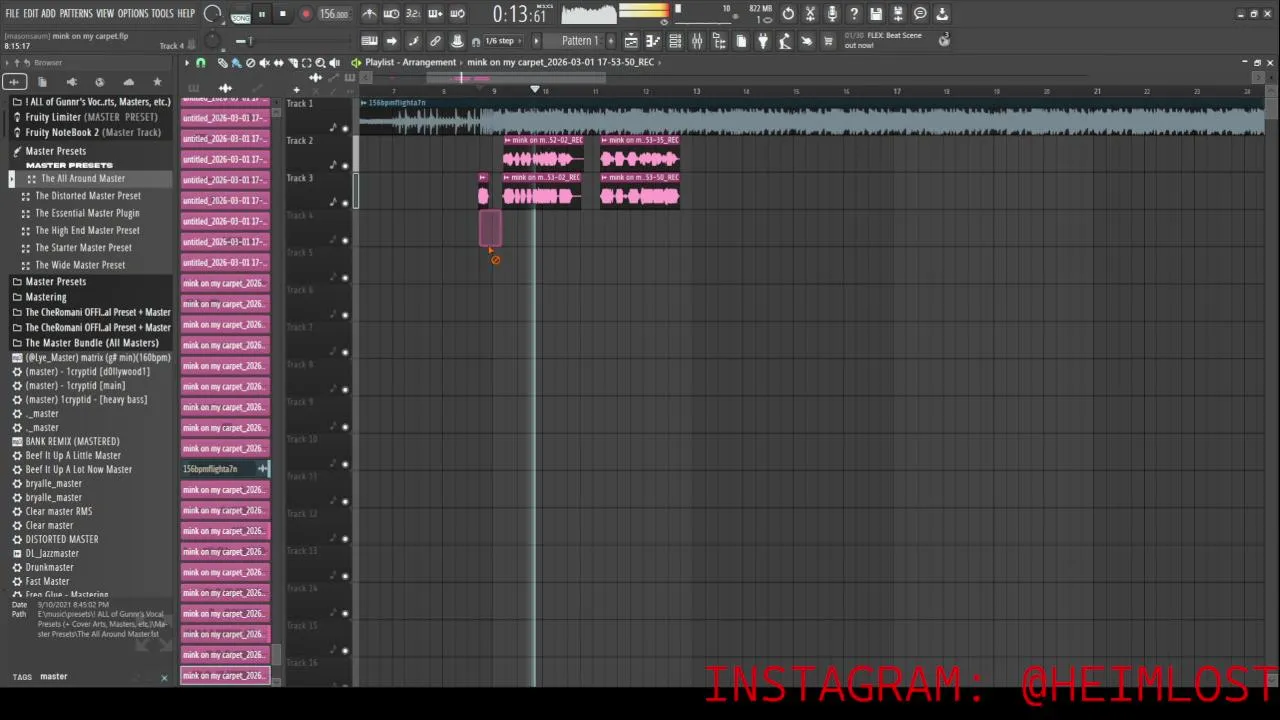Screen dimensions: 1280x720
Task: Open the TOOLS menu
Action: [x=162, y=13]
